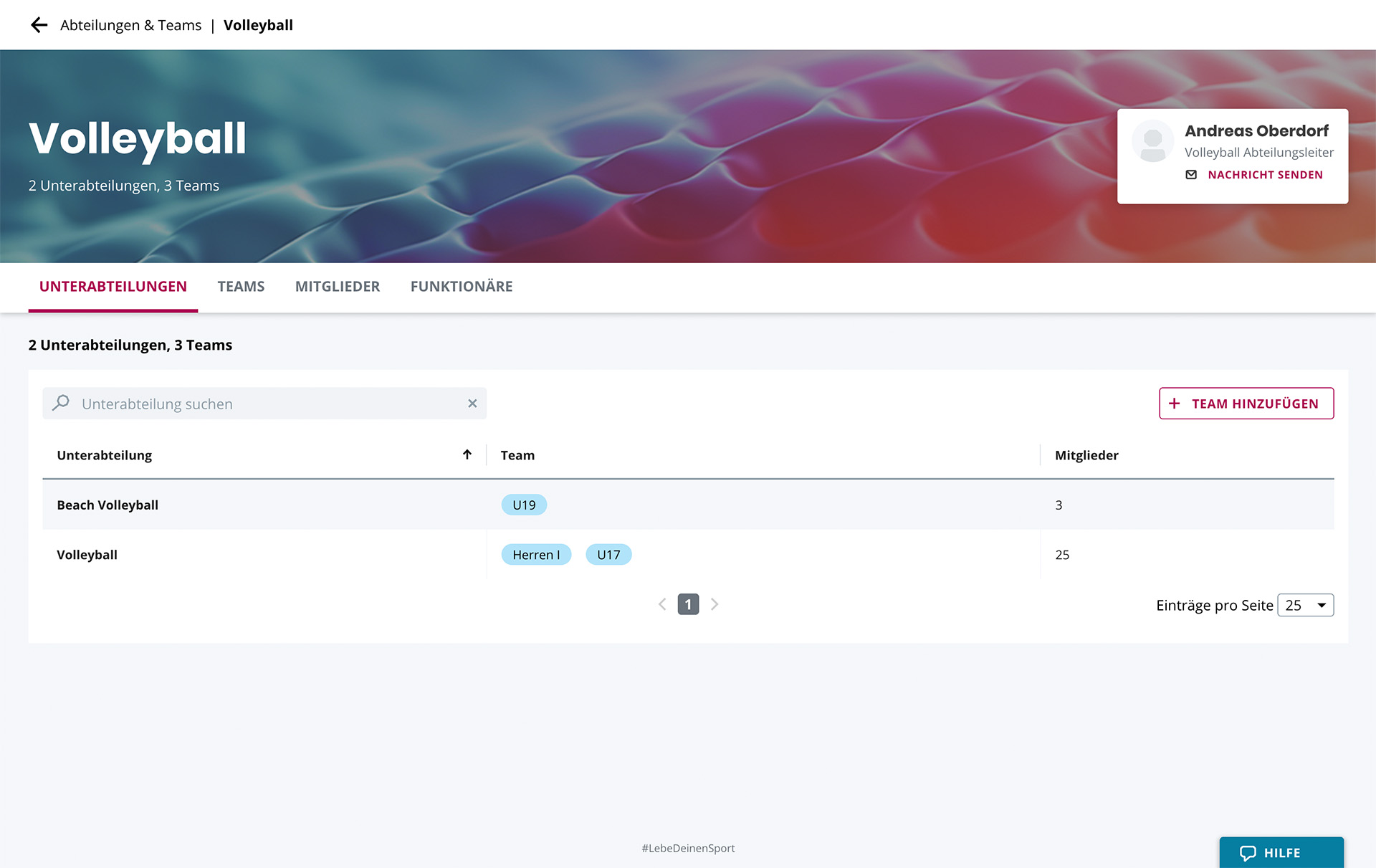Screen dimensions: 1376x868
Task: Open the Einträge pro Seite dropdown
Action: [x=1305, y=605]
